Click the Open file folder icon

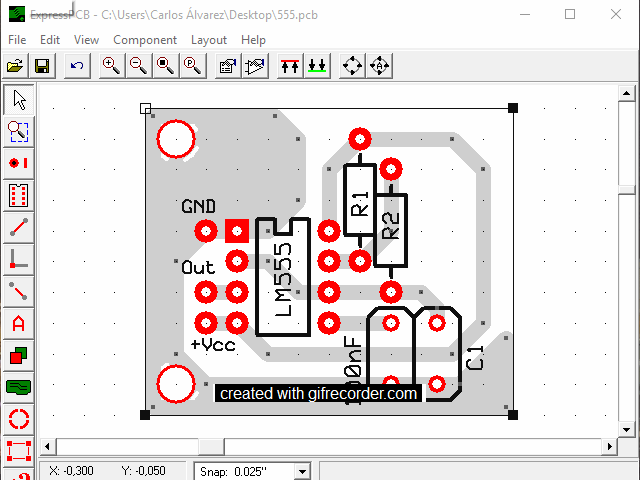(15, 65)
